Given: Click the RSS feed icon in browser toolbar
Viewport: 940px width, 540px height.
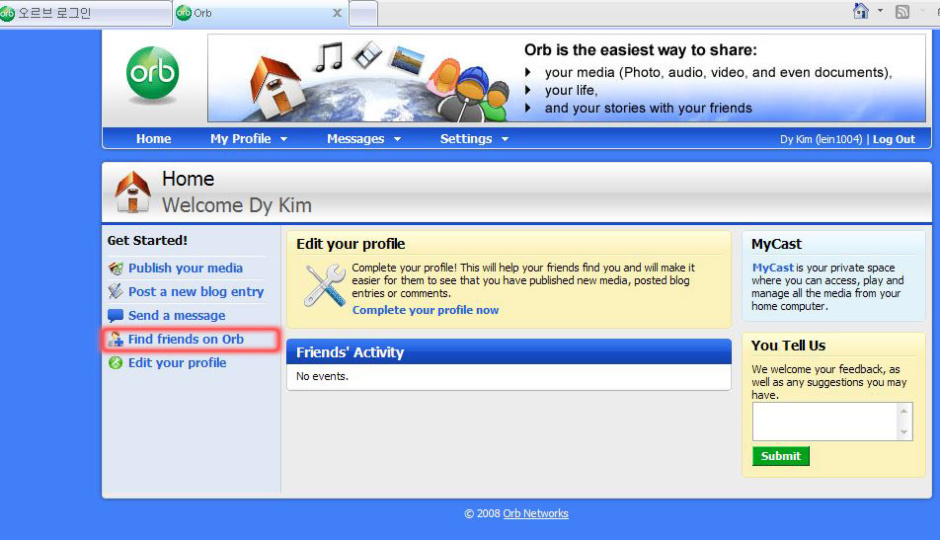Looking at the screenshot, I should pyautogui.click(x=902, y=11).
